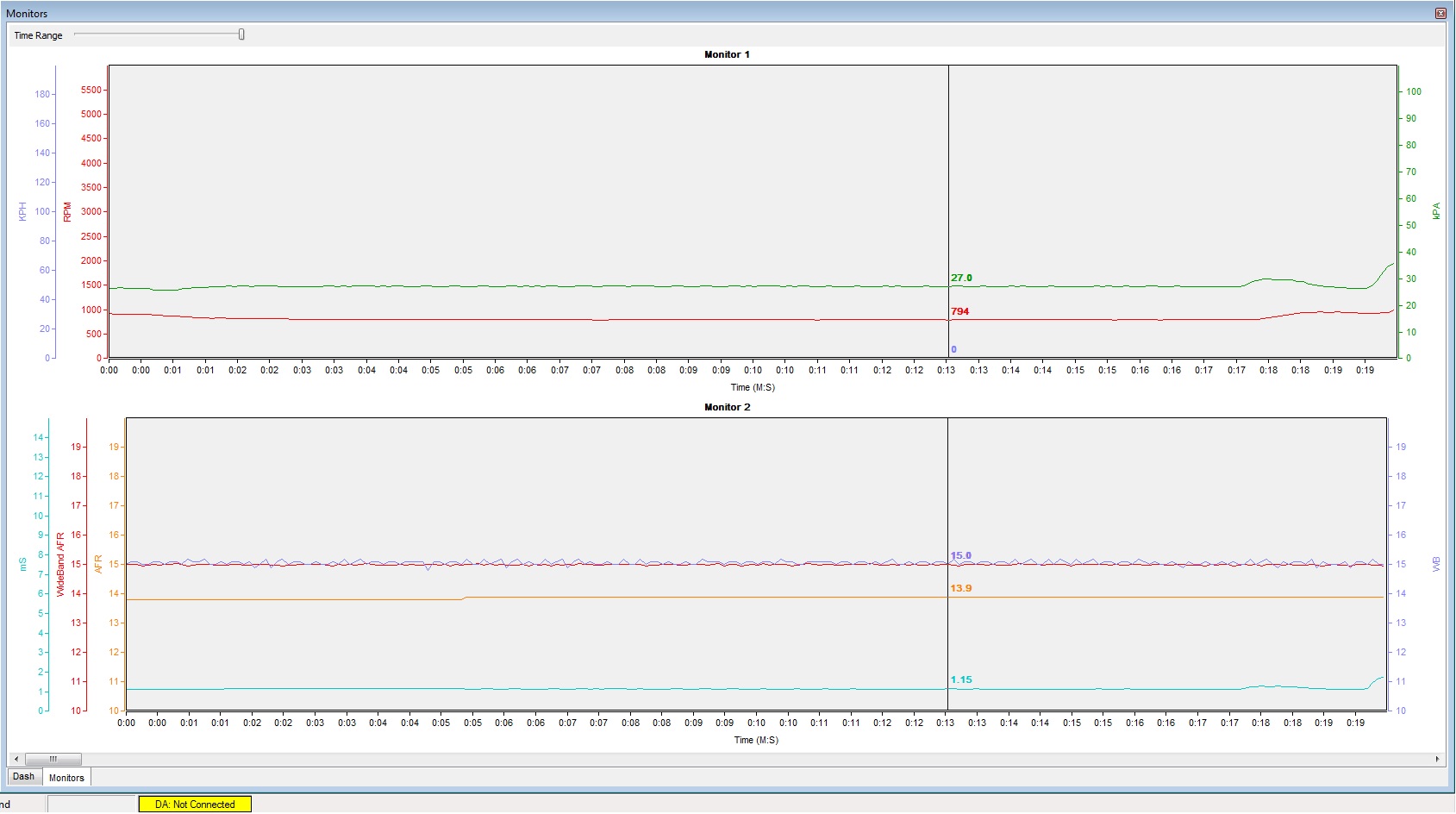The height and width of the screenshot is (814, 1456).
Task: Click the WideBand AFR axis label
Action: click(x=60, y=564)
